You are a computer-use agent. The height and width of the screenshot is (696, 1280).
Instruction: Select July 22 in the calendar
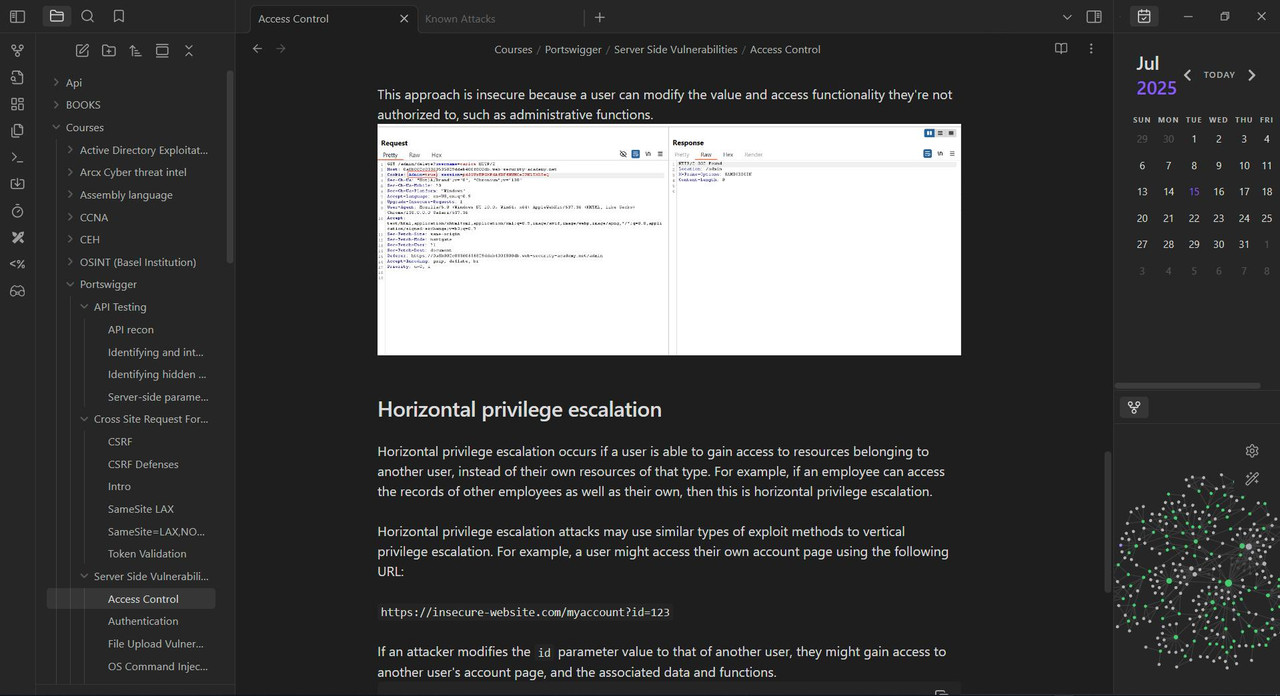tap(1194, 218)
